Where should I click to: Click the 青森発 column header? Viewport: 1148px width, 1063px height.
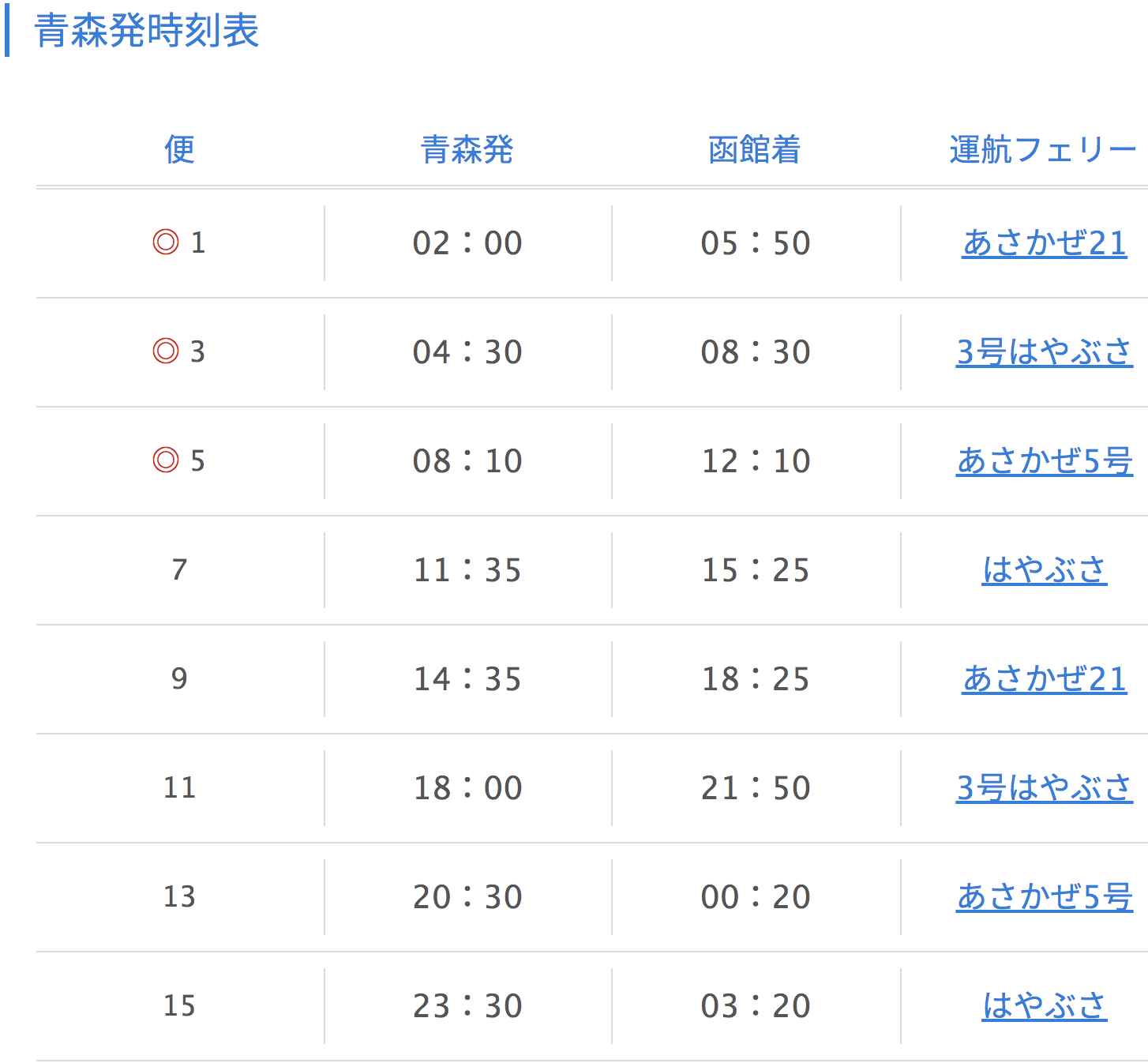(x=467, y=149)
